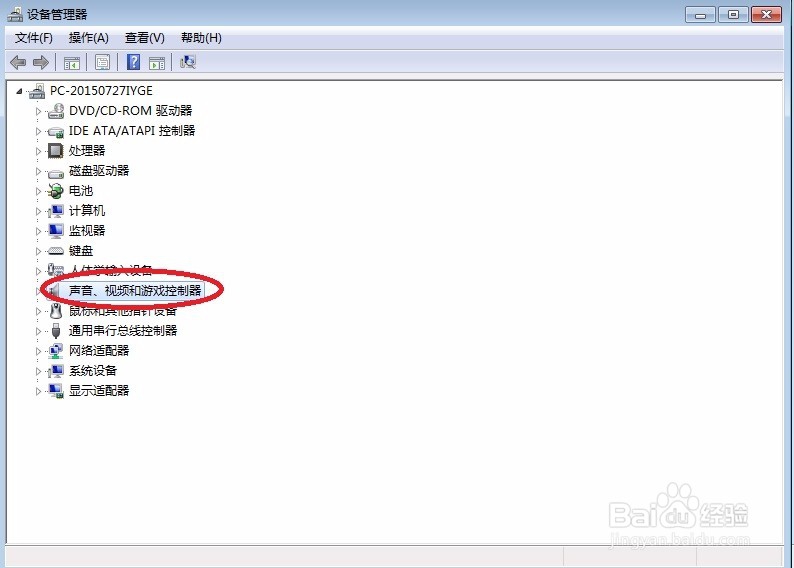
Task: Click the Back arrow toolbar icon
Action: (18, 63)
